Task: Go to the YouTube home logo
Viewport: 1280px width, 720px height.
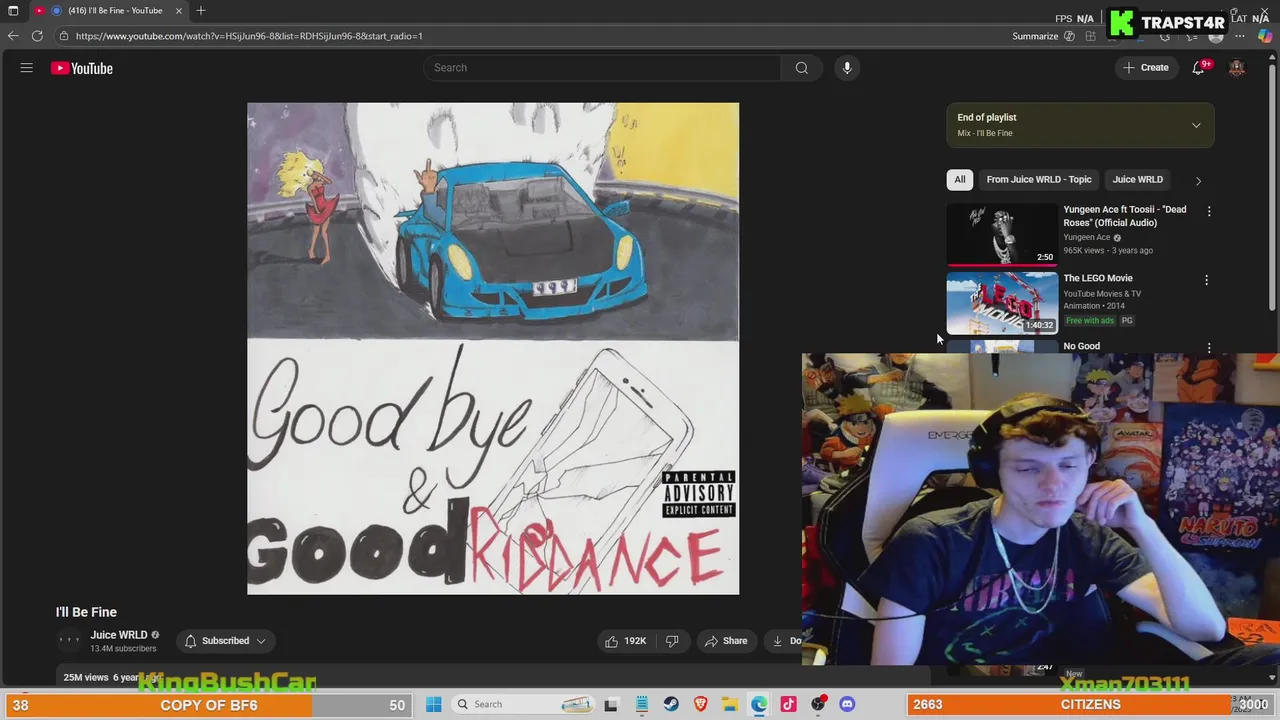Action: click(x=82, y=68)
